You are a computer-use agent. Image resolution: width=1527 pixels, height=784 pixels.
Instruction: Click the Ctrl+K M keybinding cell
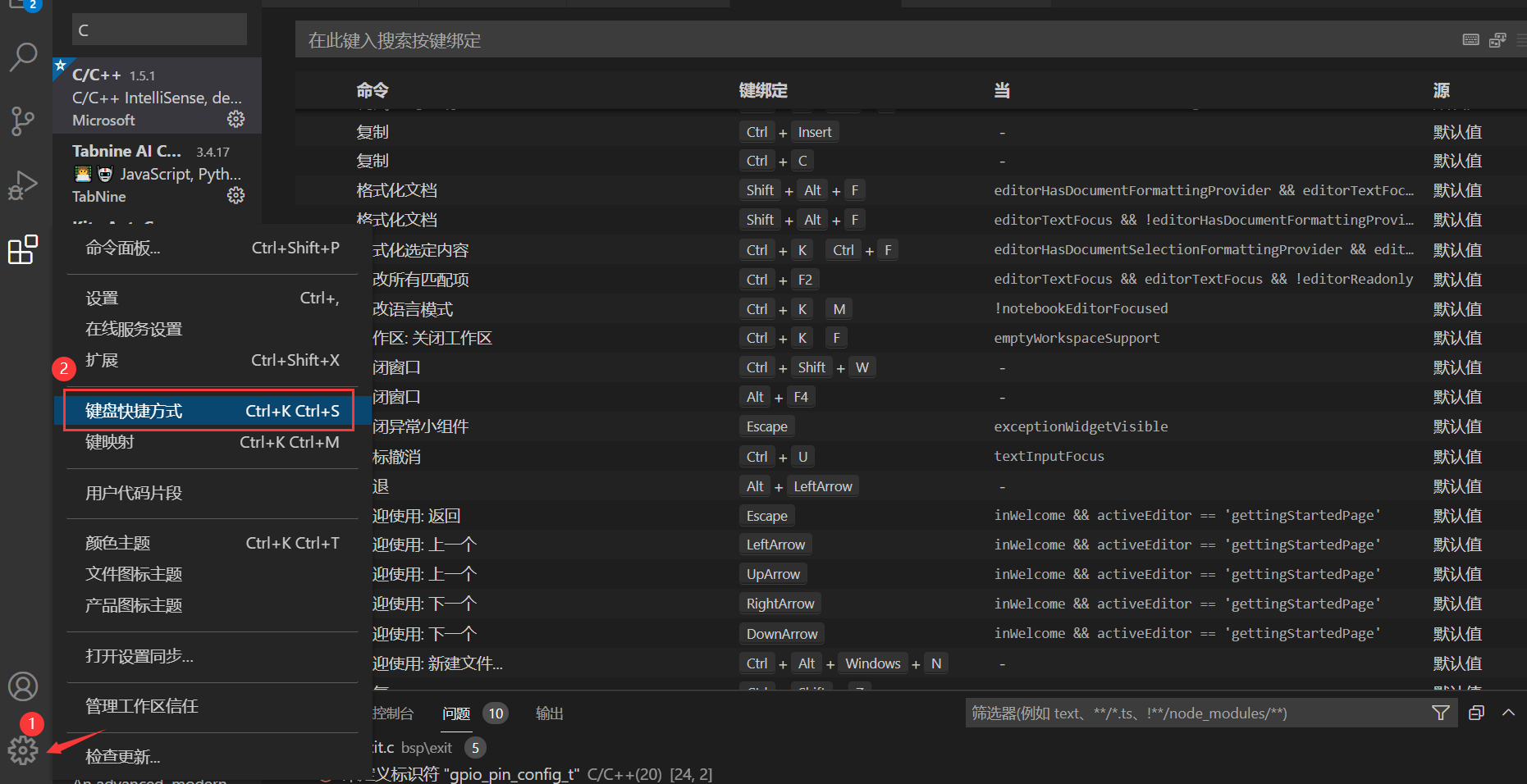pyautogui.click(x=796, y=309)
